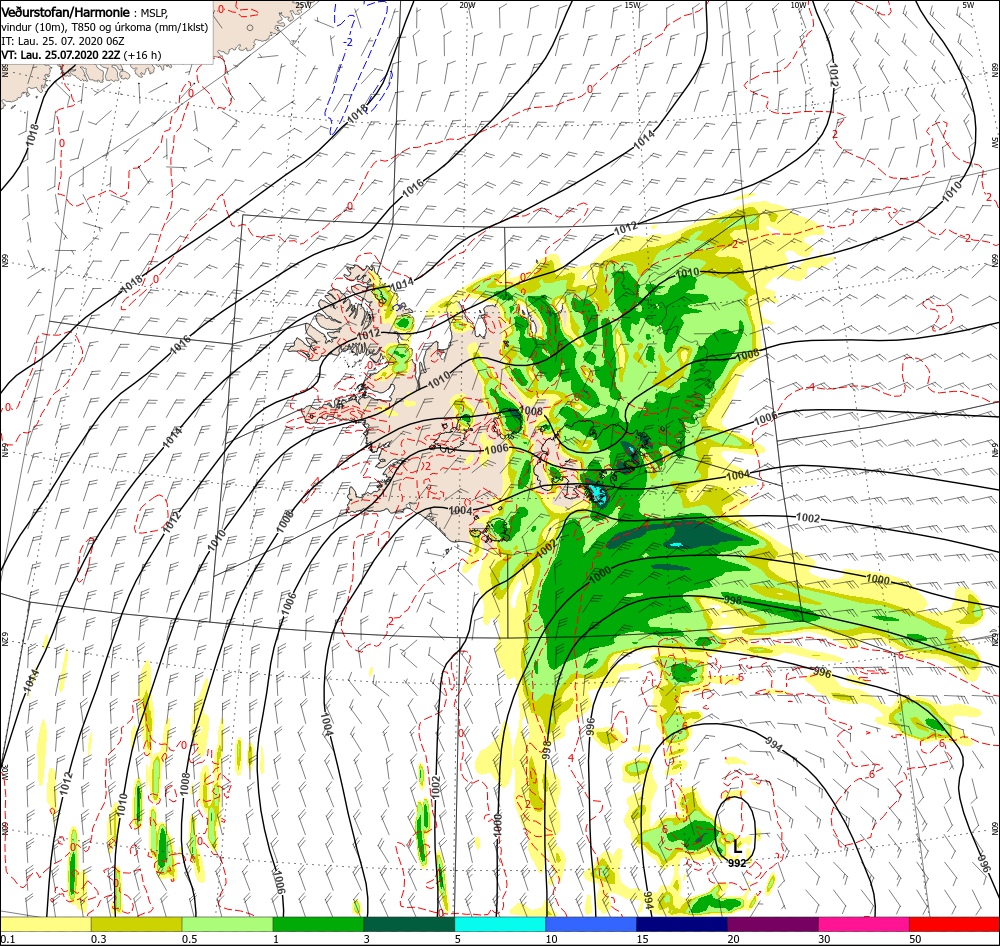Click the cyan 5 mm legend swatch
This screenshot has width=1000, height=946.
(x=500, y=924)
